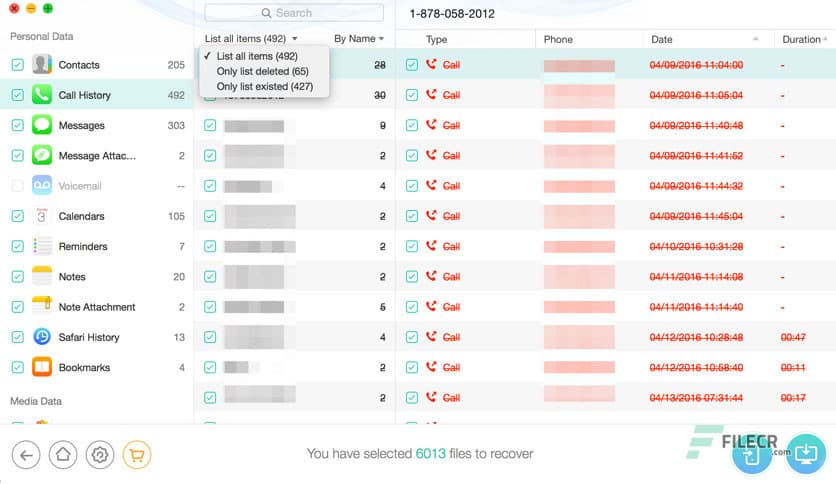This screenshot has width=836, height=484.
Task: Choose 'Only list deleted (65)' option
Action: point(262,71)
